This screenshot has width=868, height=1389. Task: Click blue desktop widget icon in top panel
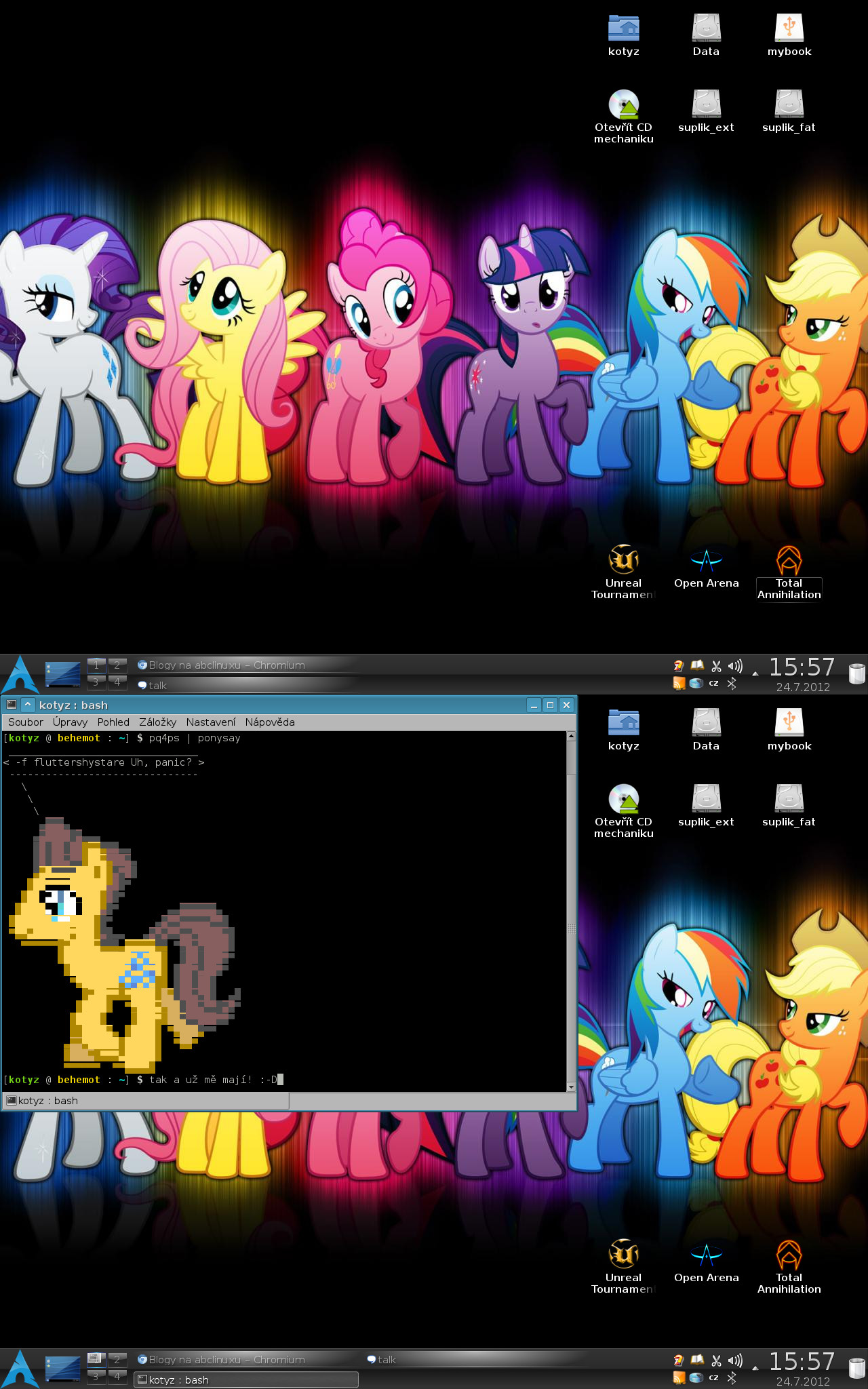point(62,674)
